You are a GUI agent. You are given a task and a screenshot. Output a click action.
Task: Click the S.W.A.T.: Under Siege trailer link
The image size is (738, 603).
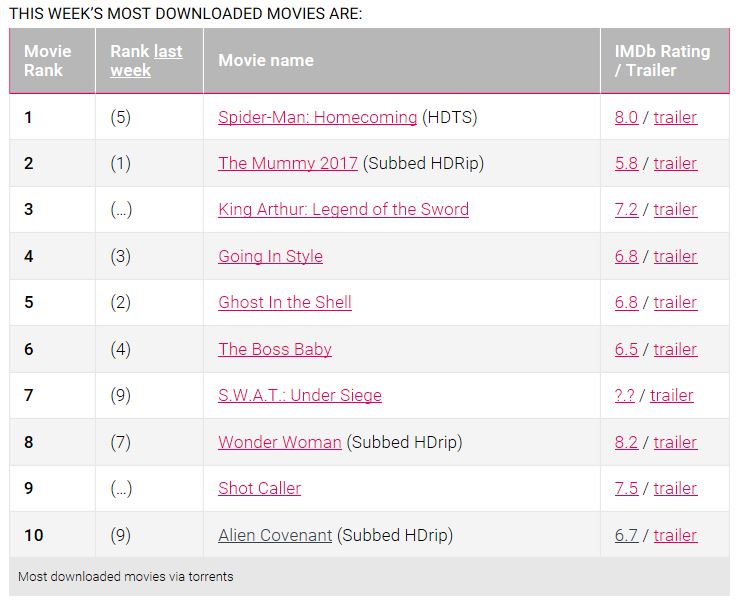tap(671, 395)
